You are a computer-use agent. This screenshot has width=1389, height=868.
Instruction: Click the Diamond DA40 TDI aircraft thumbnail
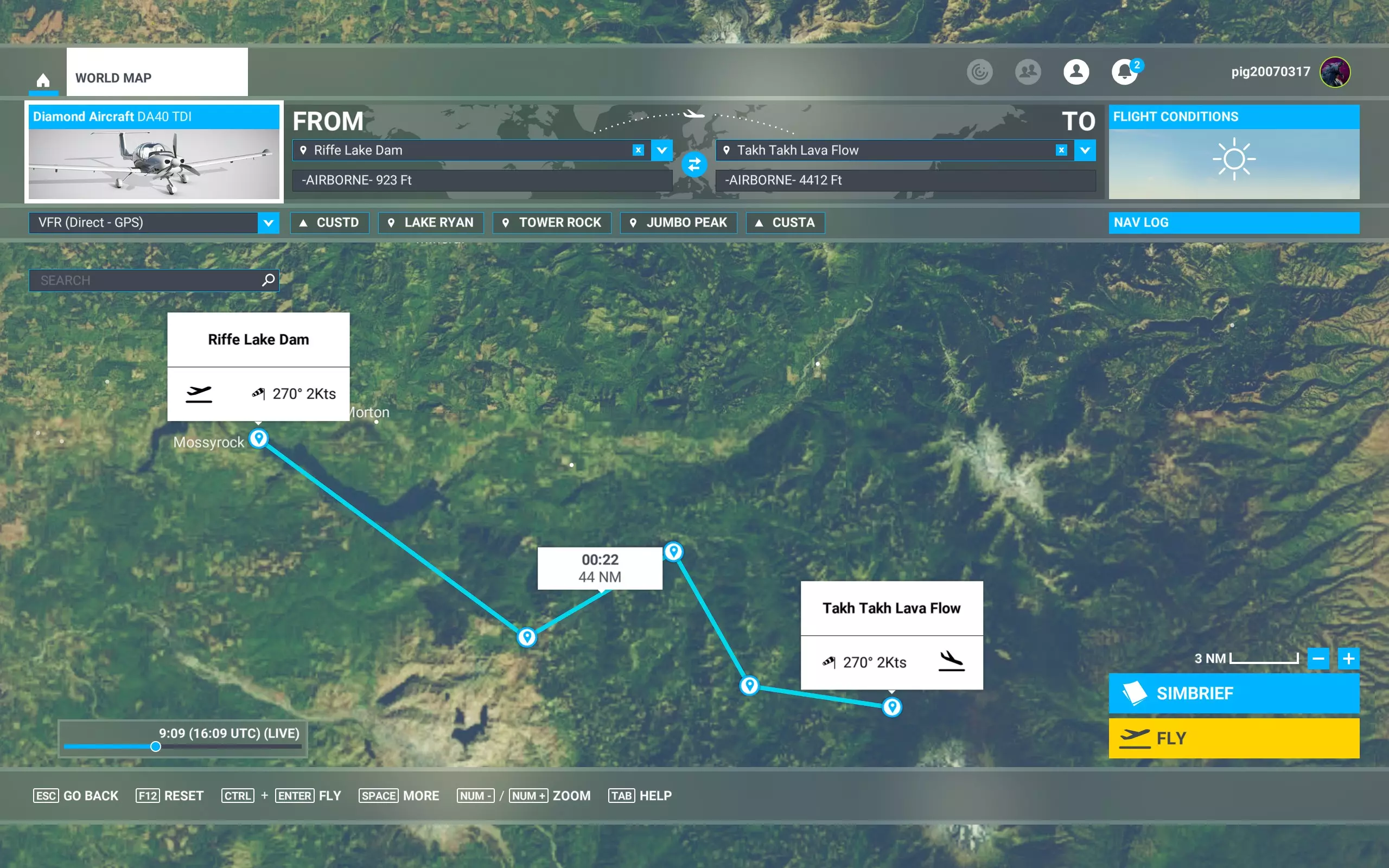pyautogui.click(x=154, y=164)
